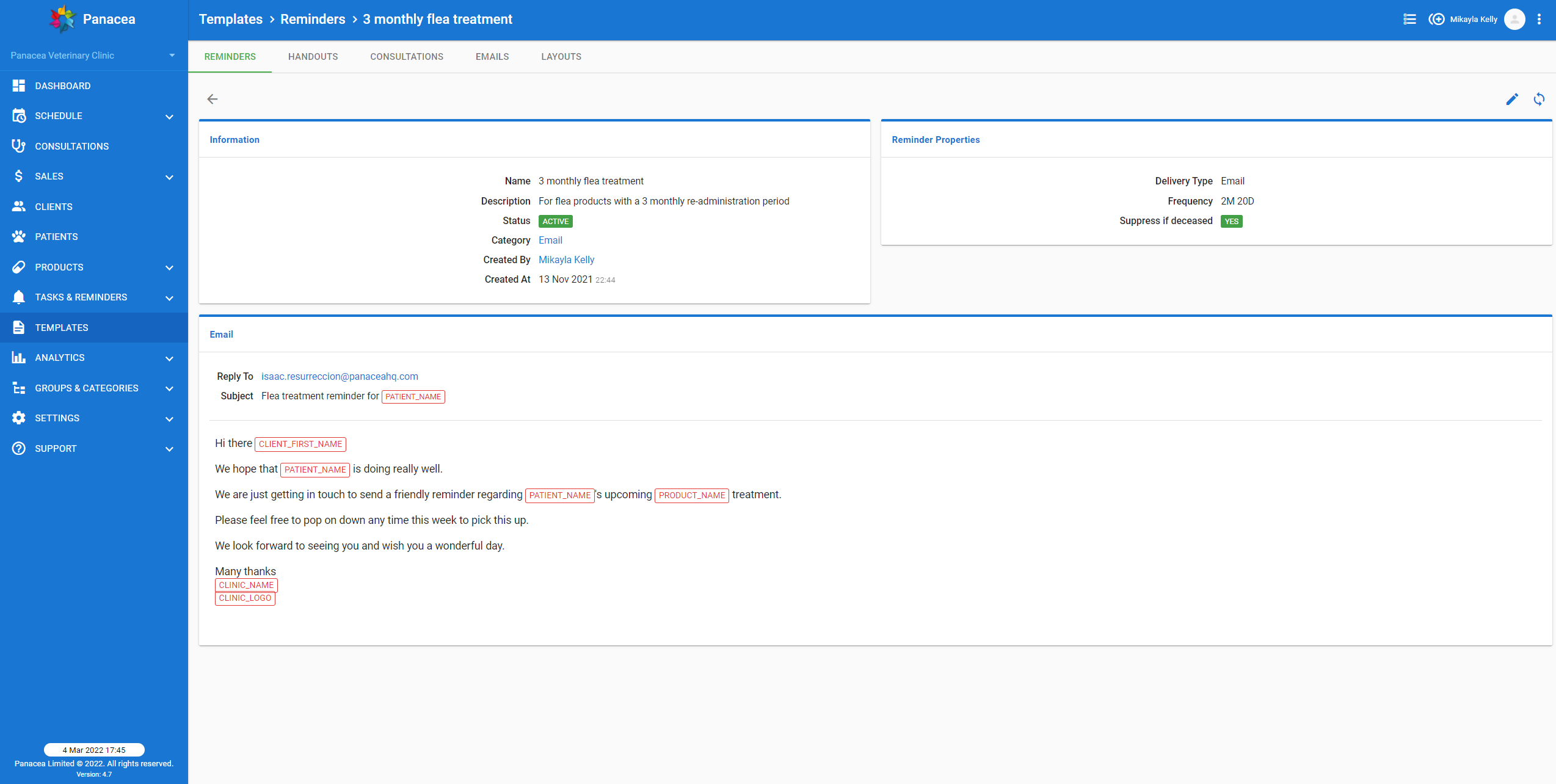Toggle the Suppress if deceased YES chip
Screen dimensions: 1556x784
click(x=1231, y=221)
